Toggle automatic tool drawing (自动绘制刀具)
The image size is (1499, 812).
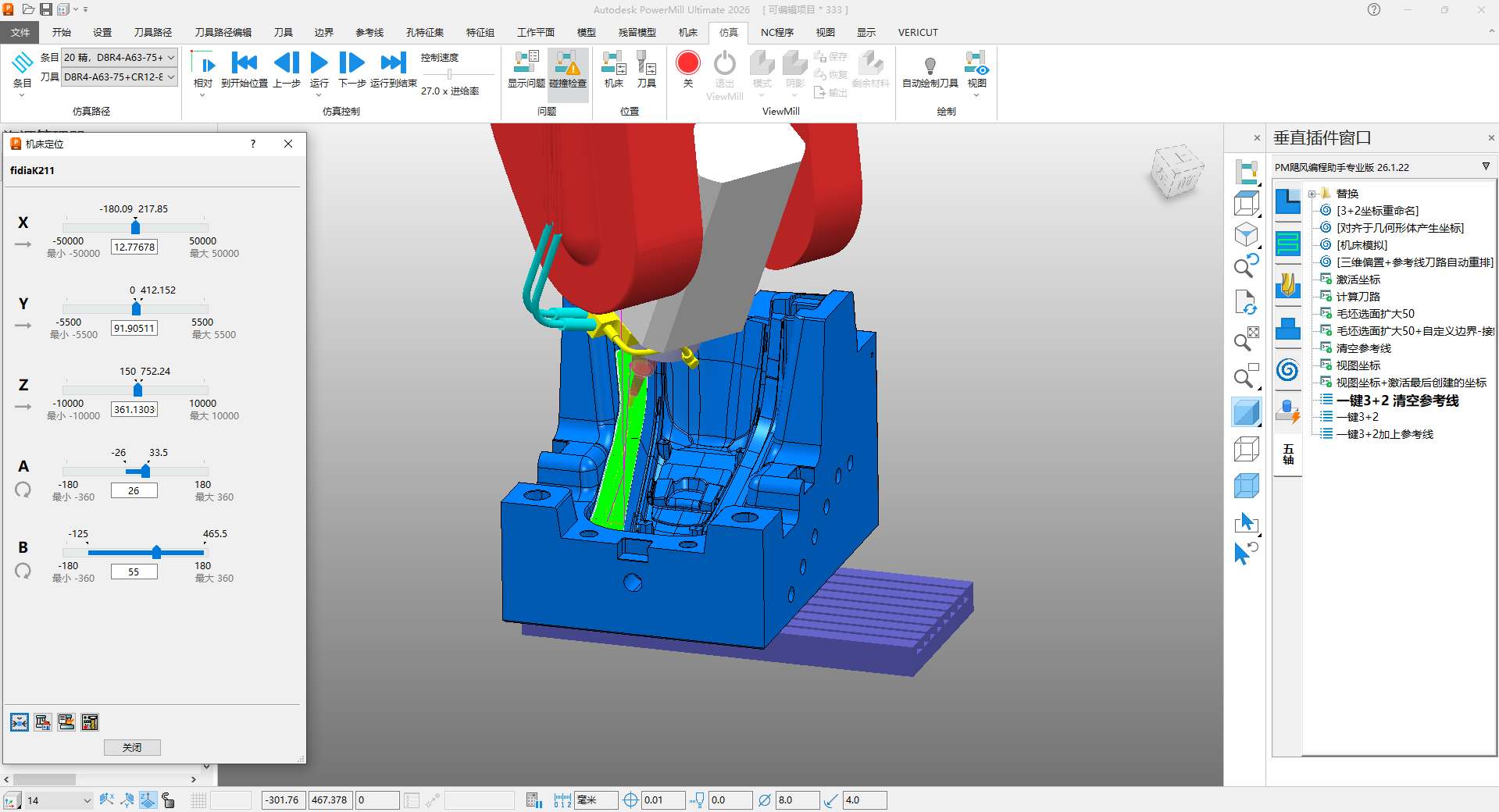click(x=930, y=67)
